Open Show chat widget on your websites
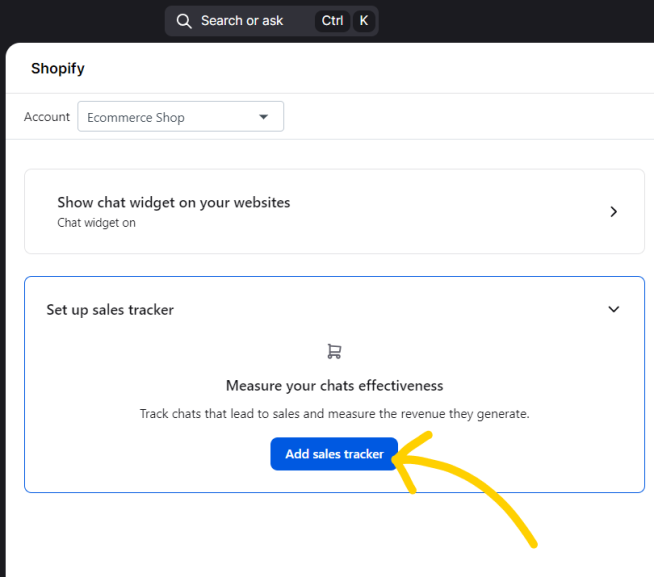The height and width of the screenshot is (577, 654). [335, 211]
